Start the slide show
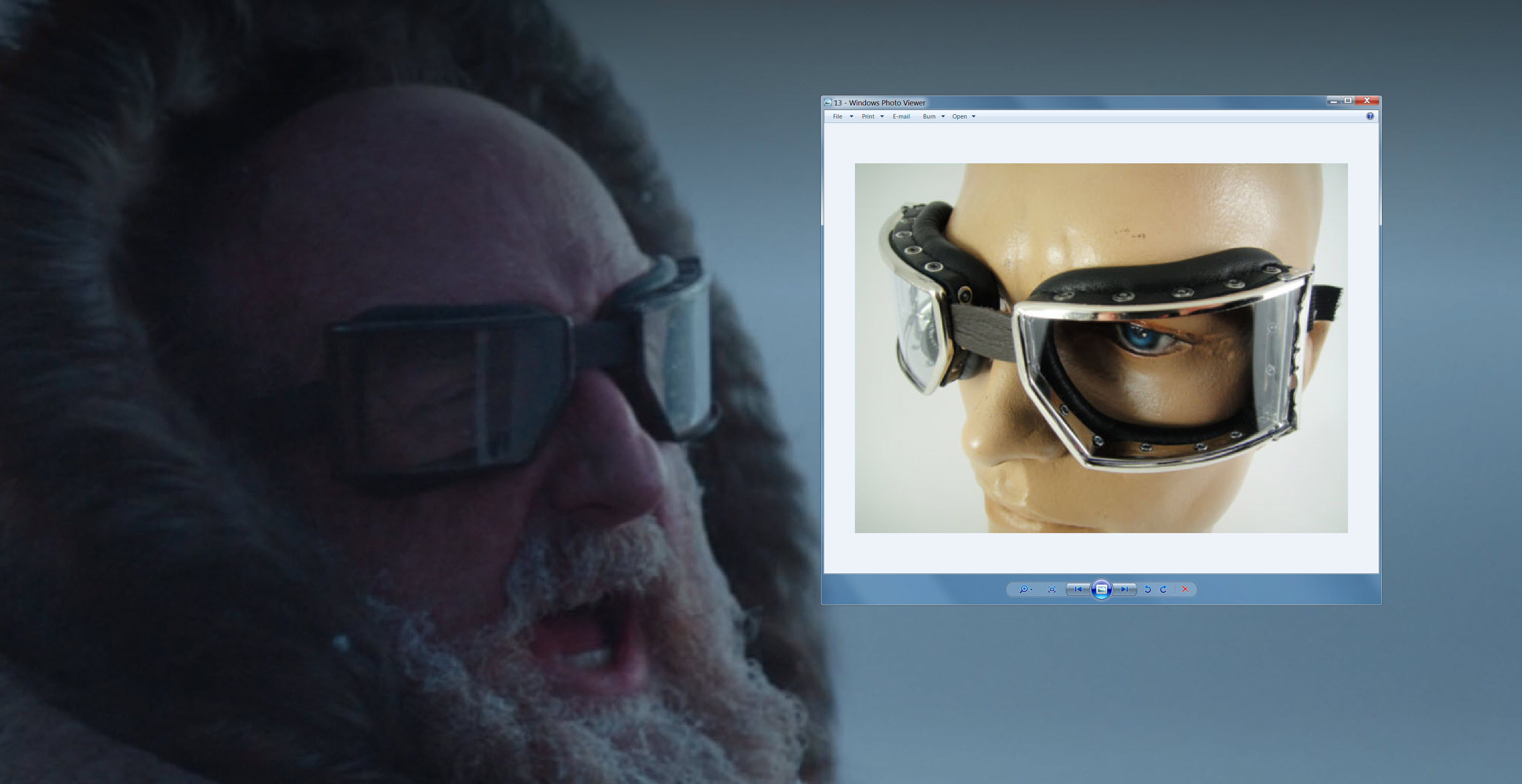Viewport: 1522px width, 784px height. 1101,589
